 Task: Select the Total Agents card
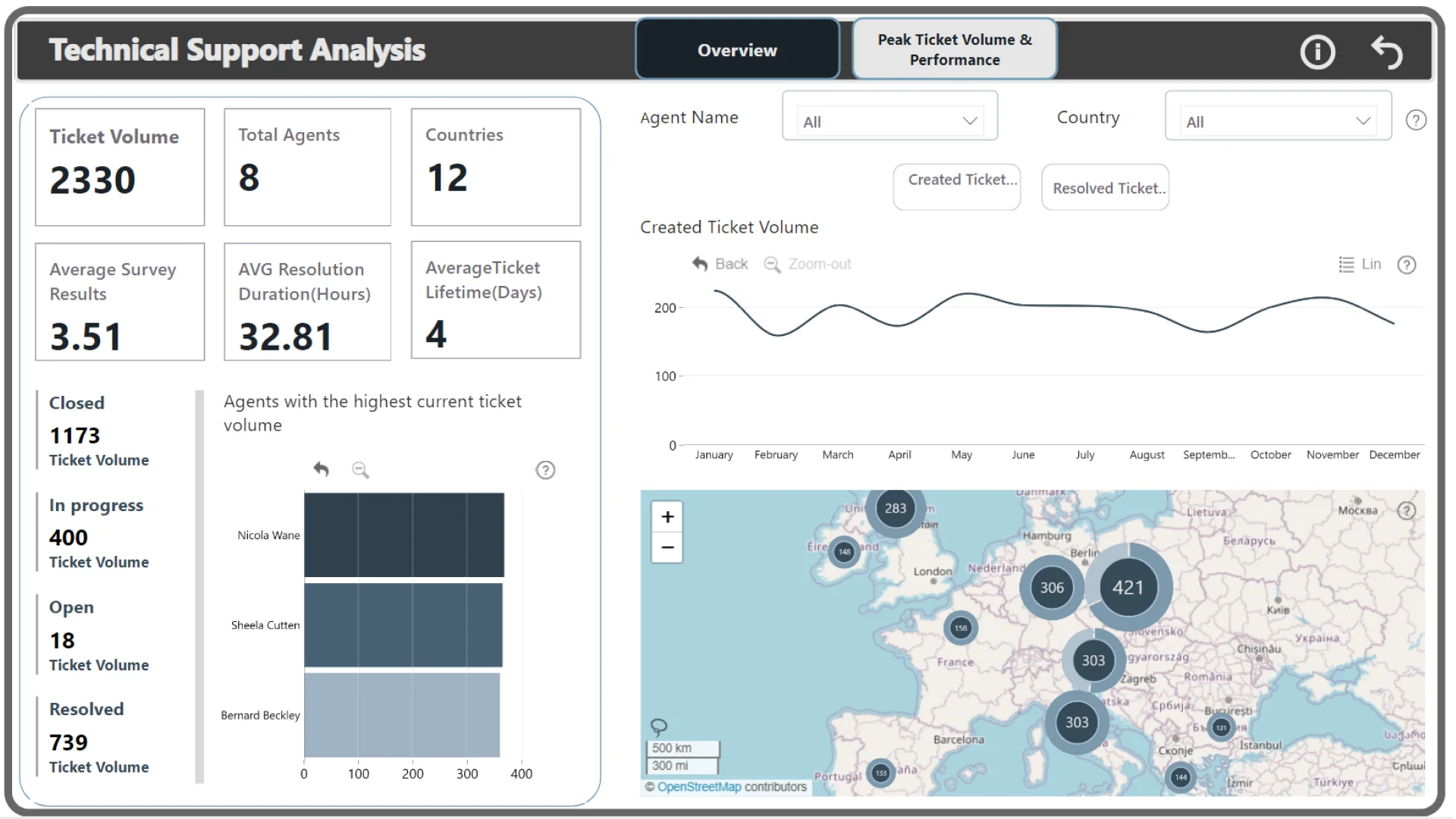(307, 167)
